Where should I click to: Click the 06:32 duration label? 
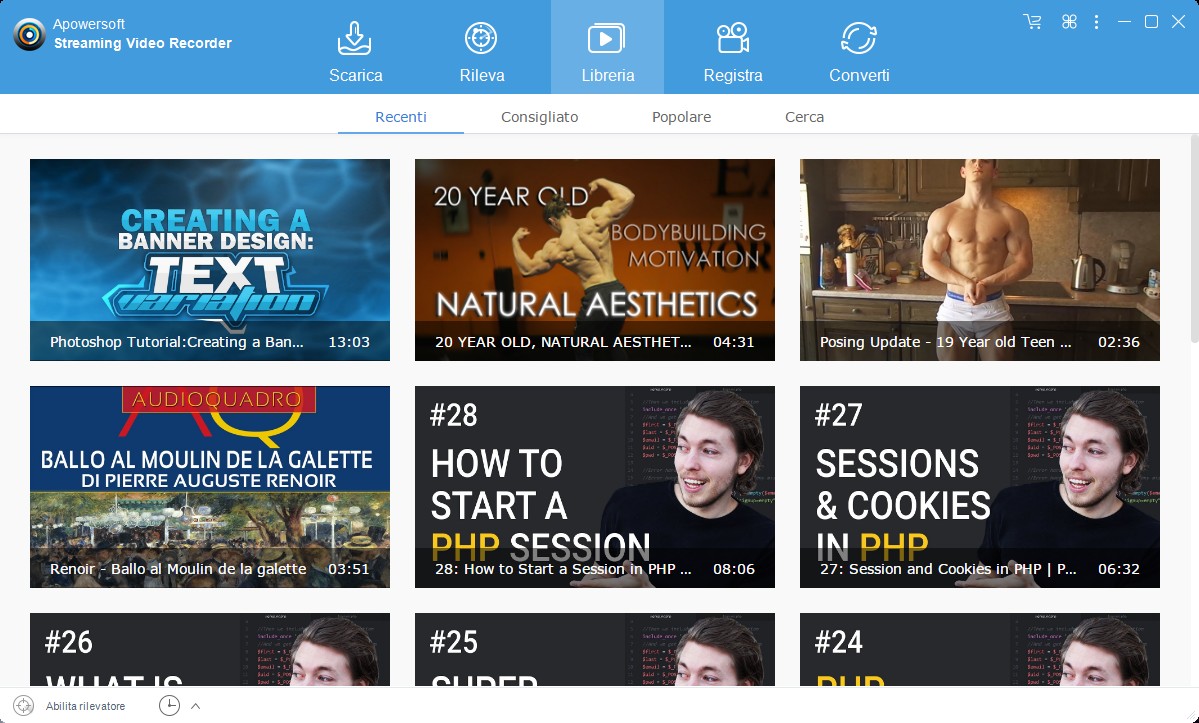tap(1119, 569)
